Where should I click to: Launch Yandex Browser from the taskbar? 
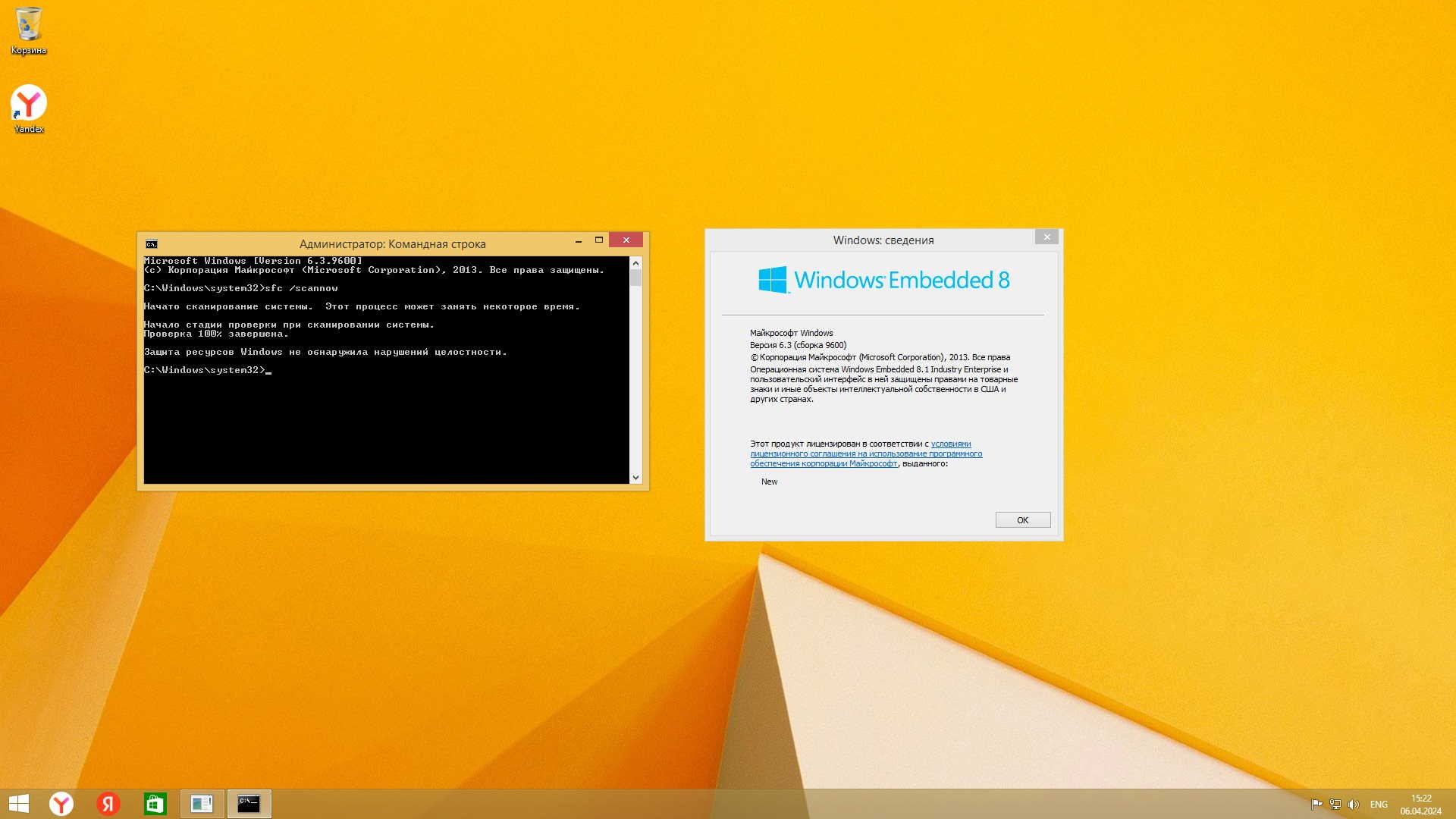(x=61, y=804)
